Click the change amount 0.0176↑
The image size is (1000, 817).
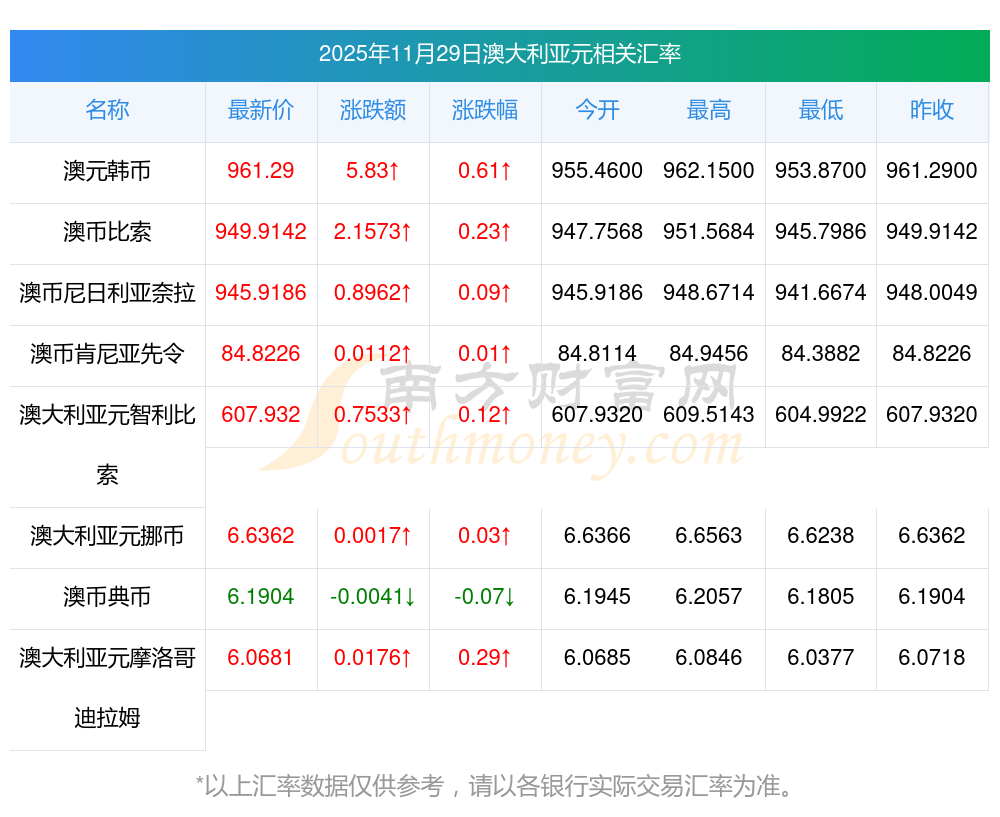coord(373,658)
